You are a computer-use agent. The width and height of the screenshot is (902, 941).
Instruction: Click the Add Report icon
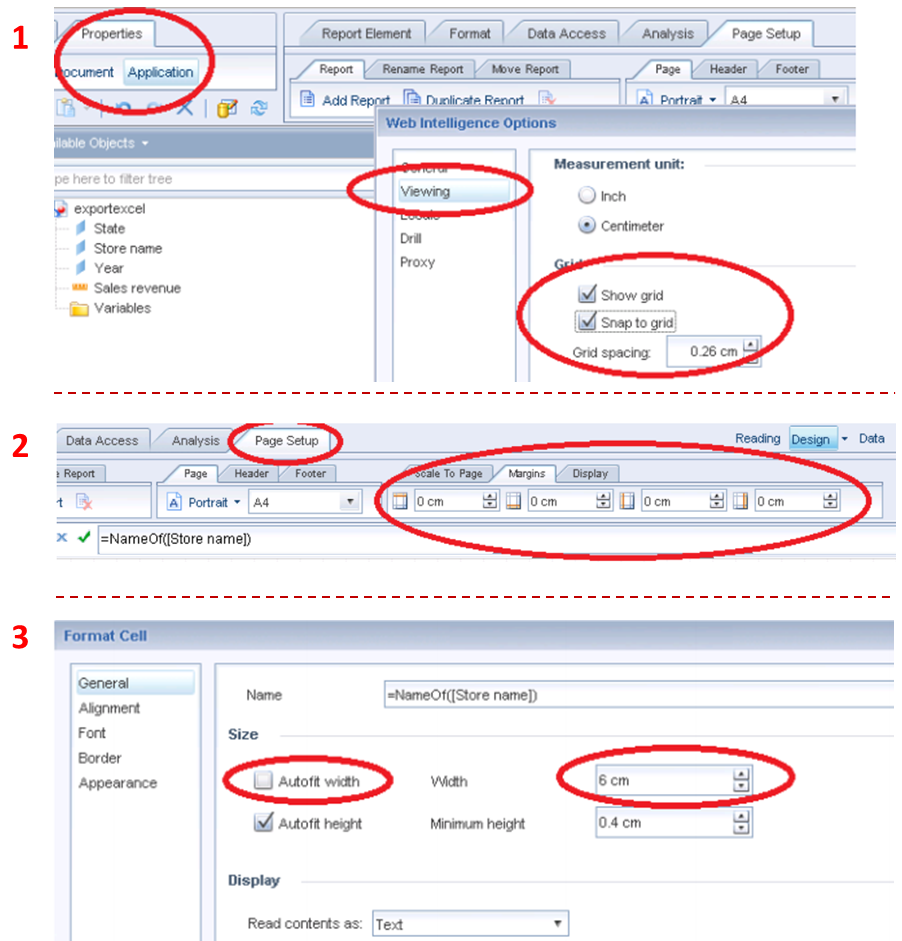point(308,100)
